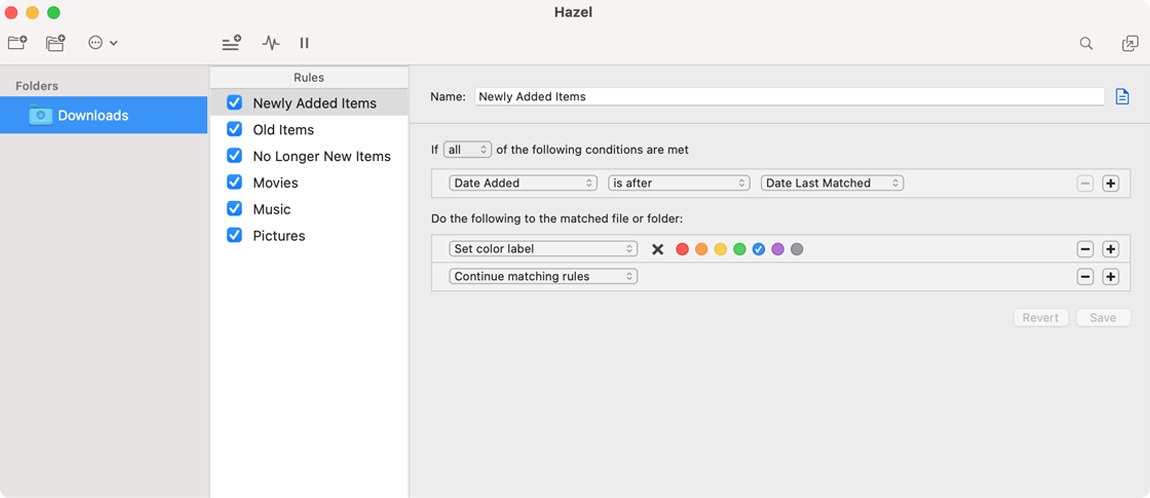The image size is (1150, 498).
Task: Choose the yellow color label
Action: [720, 249]
